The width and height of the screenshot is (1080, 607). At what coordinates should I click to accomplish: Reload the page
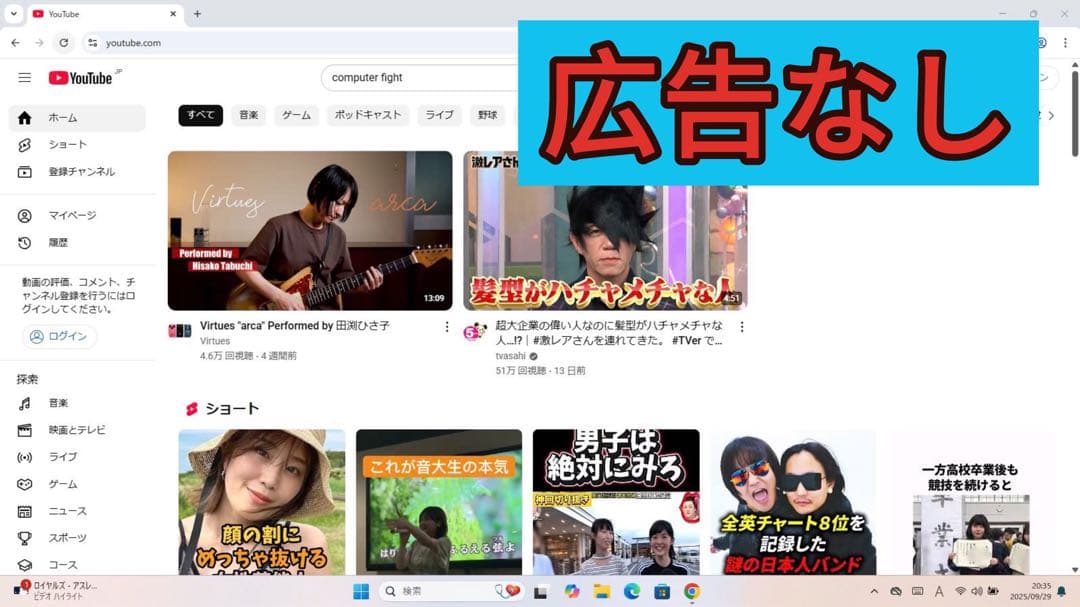pos(63,43)
